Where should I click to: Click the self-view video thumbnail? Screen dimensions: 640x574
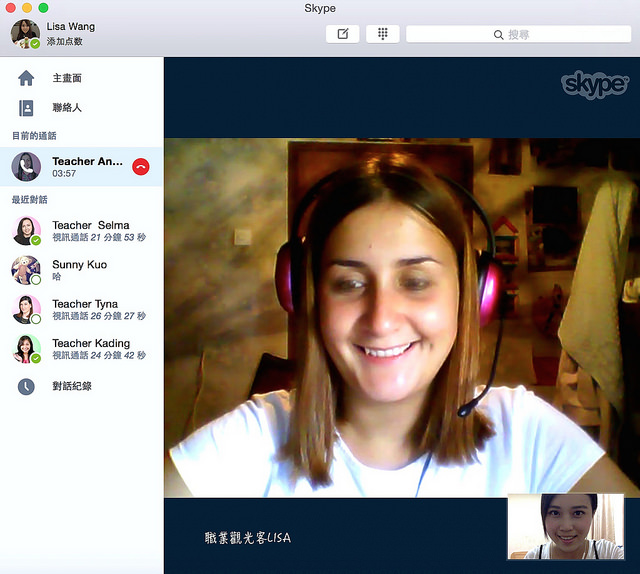click(566, 526)
